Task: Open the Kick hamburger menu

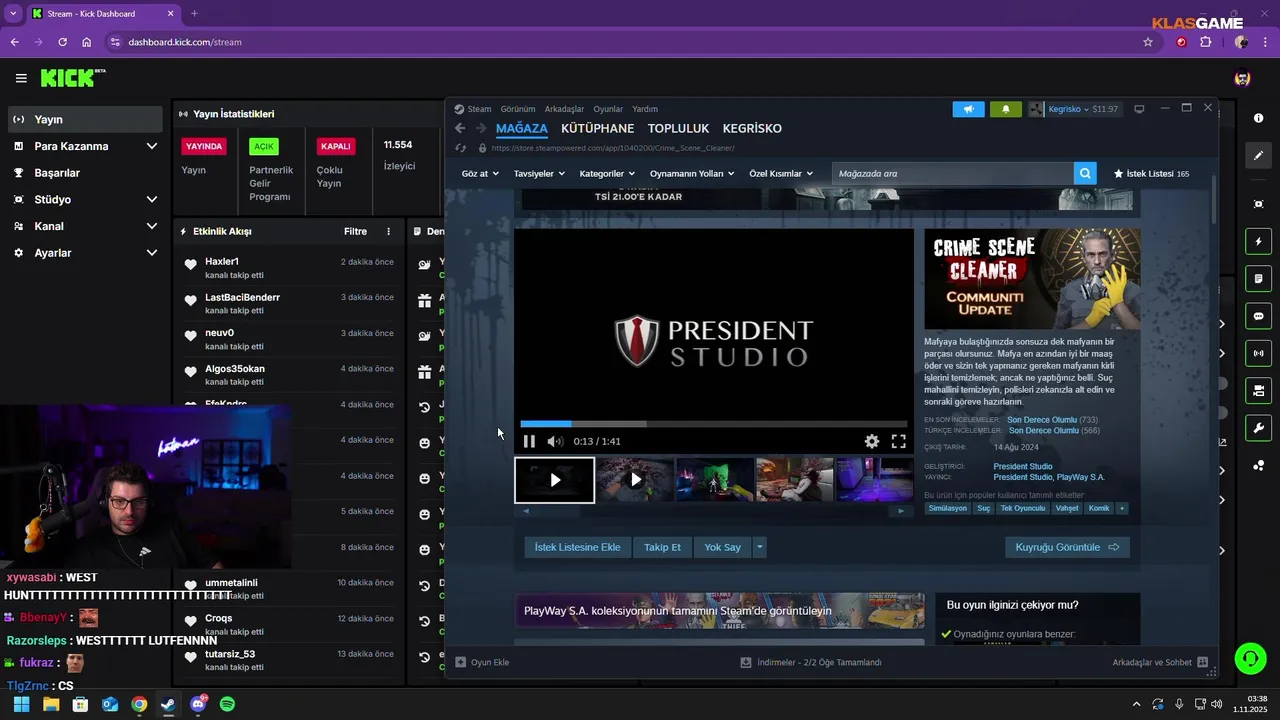Action: (21, 78)
